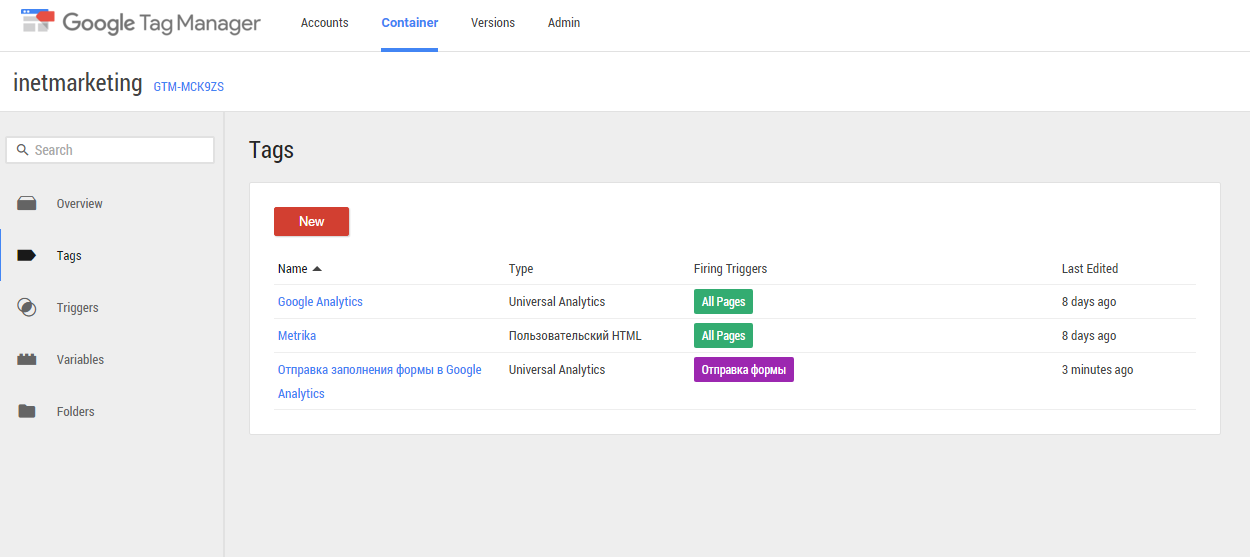Click the Tags page heading

point(272,150)
